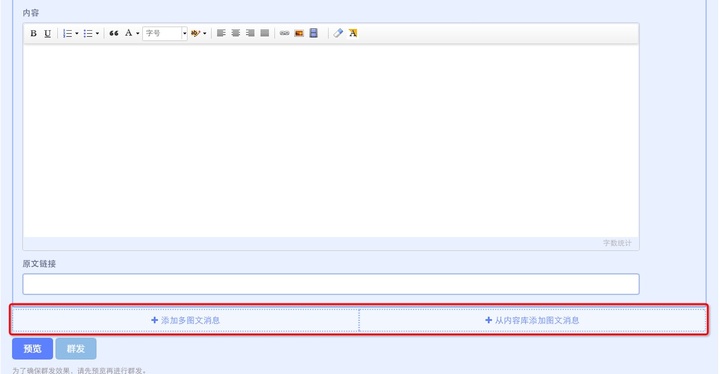Click 添加多图文消息 button
Viewport: 720px width, 374px height.
point(186,320)
